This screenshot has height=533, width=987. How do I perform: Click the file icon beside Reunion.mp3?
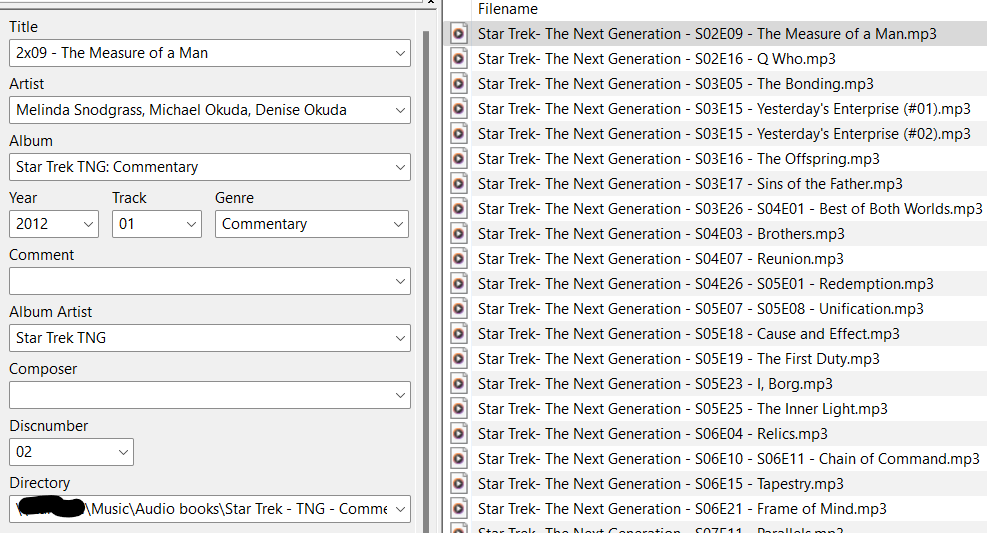tap(459, 259)
